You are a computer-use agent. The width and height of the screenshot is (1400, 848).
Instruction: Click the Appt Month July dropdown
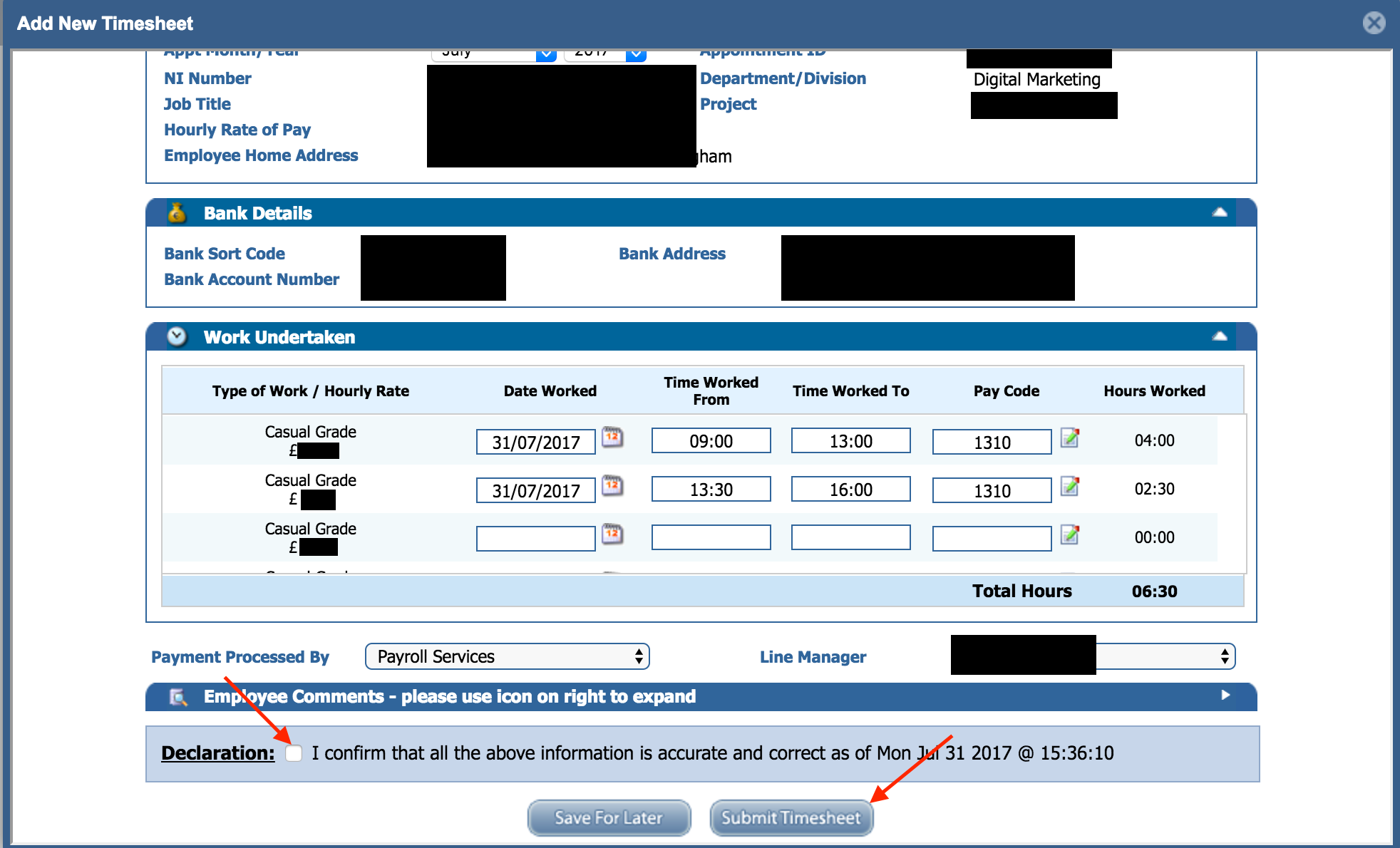click(490, 53)
